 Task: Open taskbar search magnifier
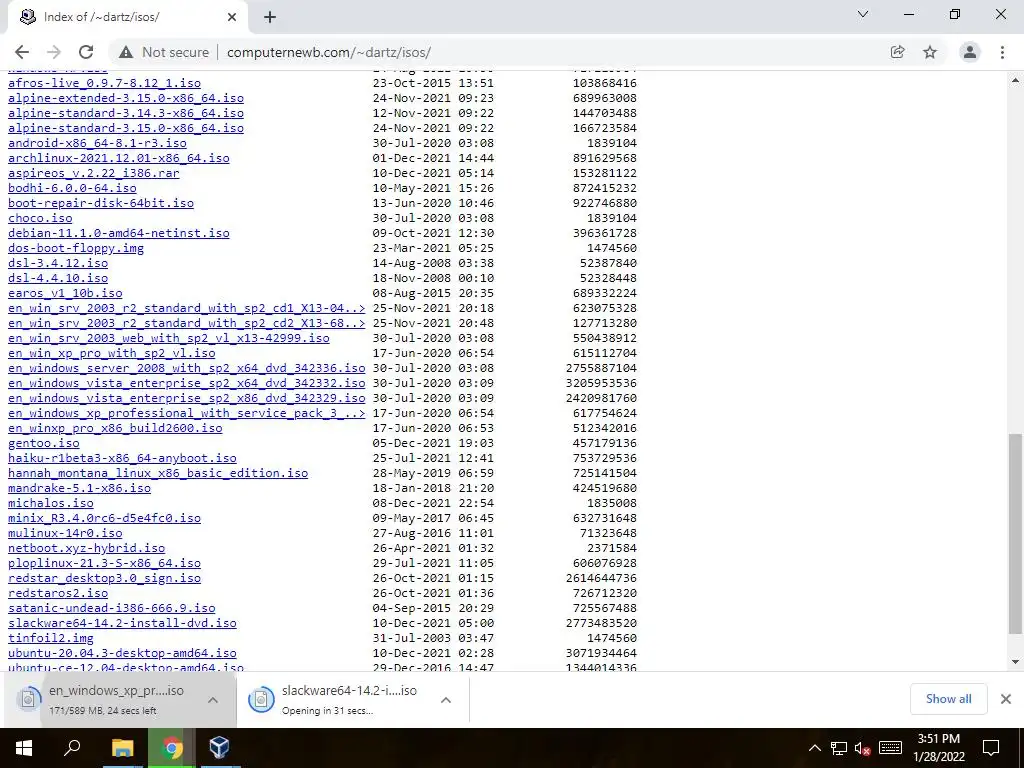click(72, 748)
